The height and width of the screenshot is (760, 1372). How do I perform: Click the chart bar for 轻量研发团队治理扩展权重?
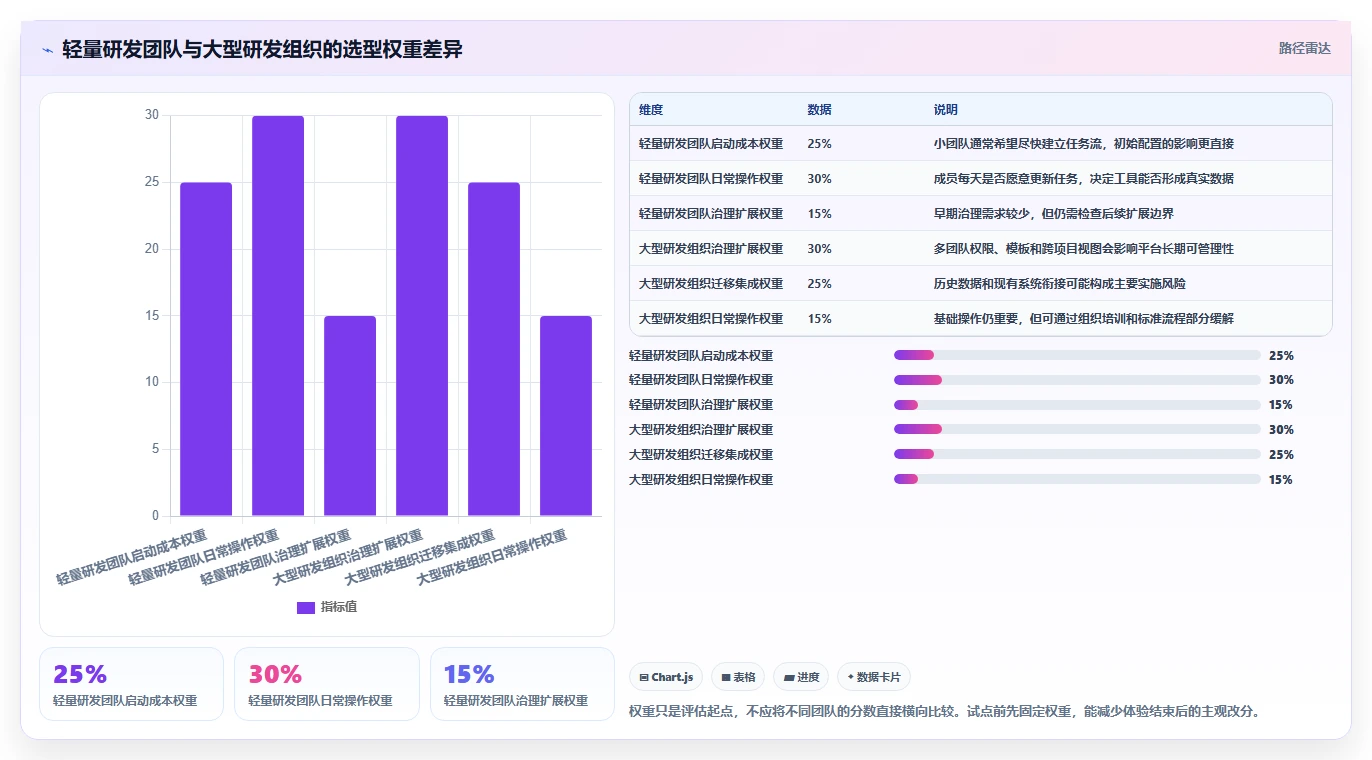coord(350,416)
